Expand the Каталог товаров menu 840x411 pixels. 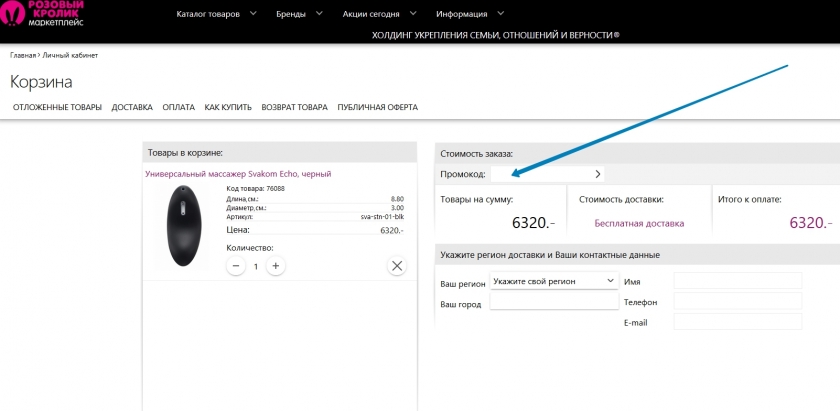(216, 14)
